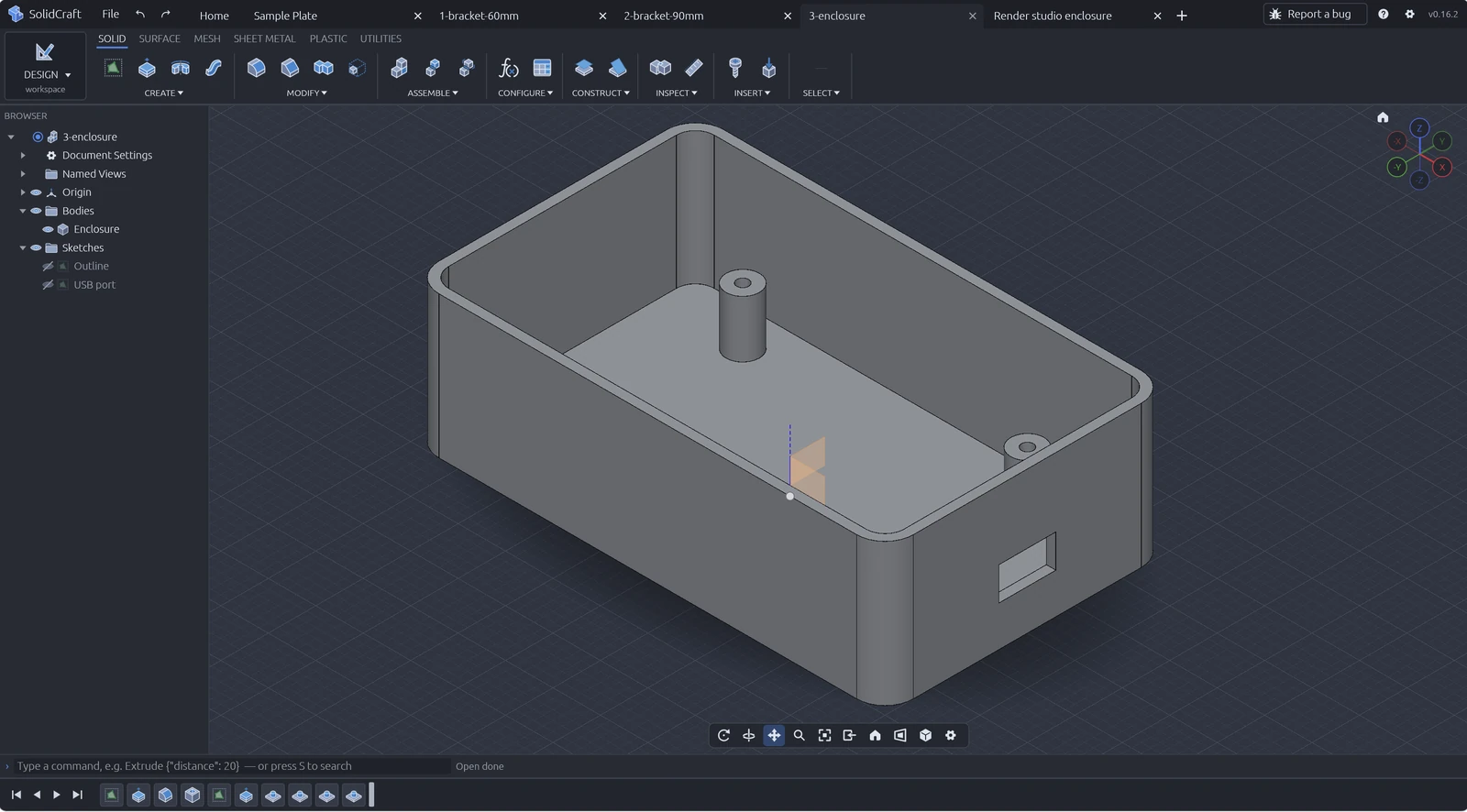Switch to the MESH ribbon tab

207,38
